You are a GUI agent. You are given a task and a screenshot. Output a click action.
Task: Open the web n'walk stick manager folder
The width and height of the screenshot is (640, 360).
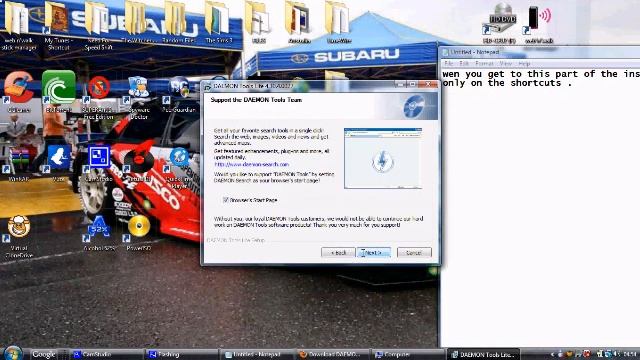point(18,24)
